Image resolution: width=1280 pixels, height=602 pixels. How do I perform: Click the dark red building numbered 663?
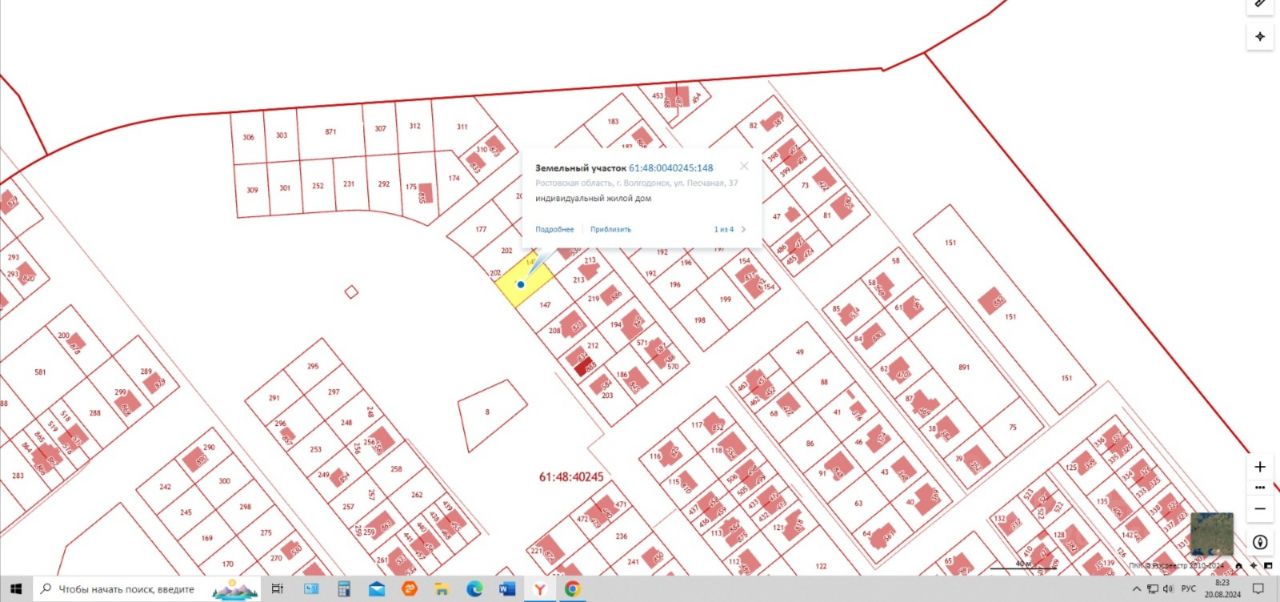click(x=583, y=367)
